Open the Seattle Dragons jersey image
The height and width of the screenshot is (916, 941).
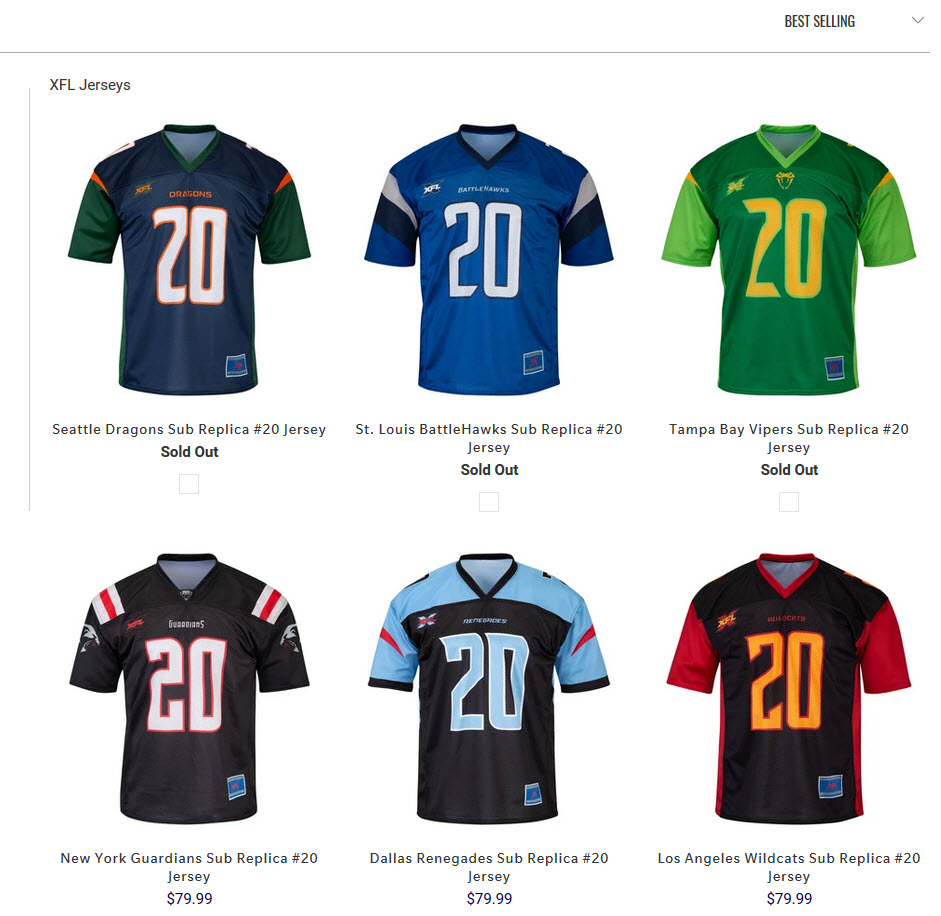coord(189,259)
